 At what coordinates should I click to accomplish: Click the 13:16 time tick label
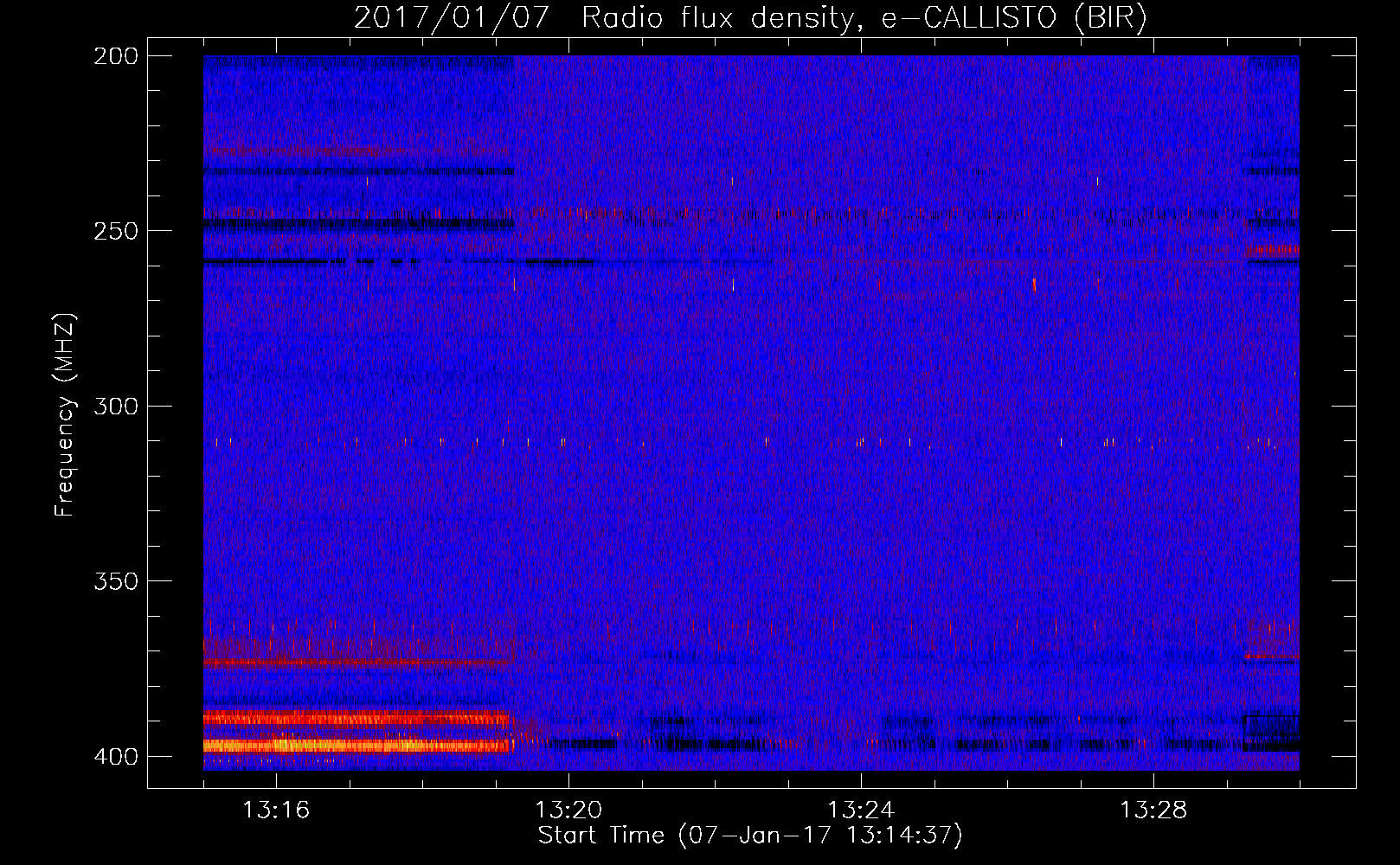click(276, 811)
